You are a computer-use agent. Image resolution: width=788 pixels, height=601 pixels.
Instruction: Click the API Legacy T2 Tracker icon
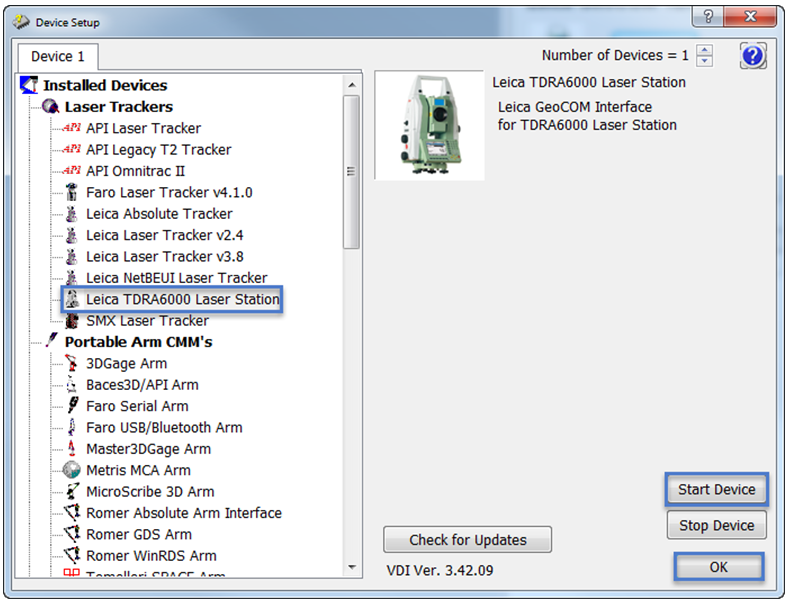[72, 149]
